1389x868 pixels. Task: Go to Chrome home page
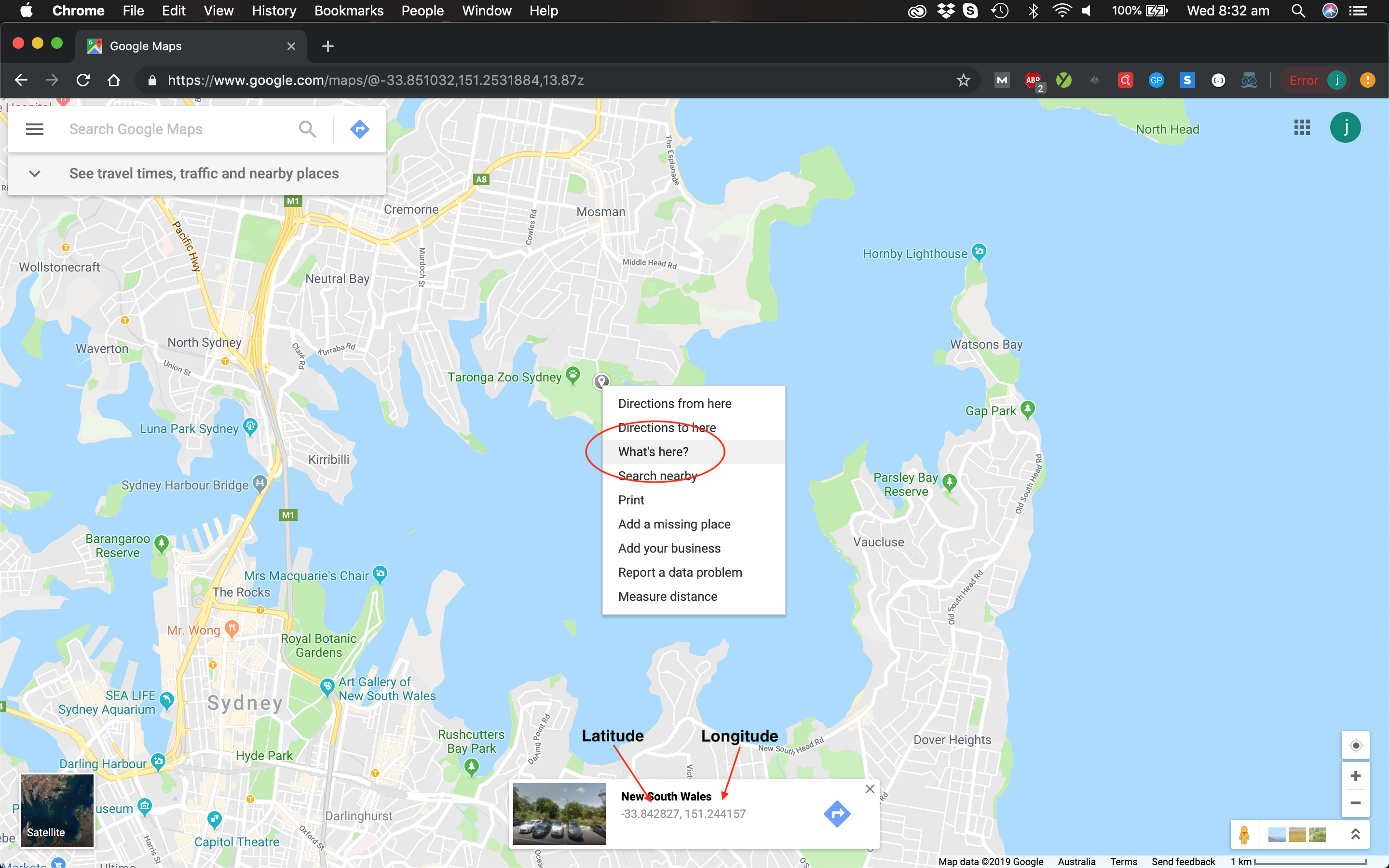click(114, 81)
